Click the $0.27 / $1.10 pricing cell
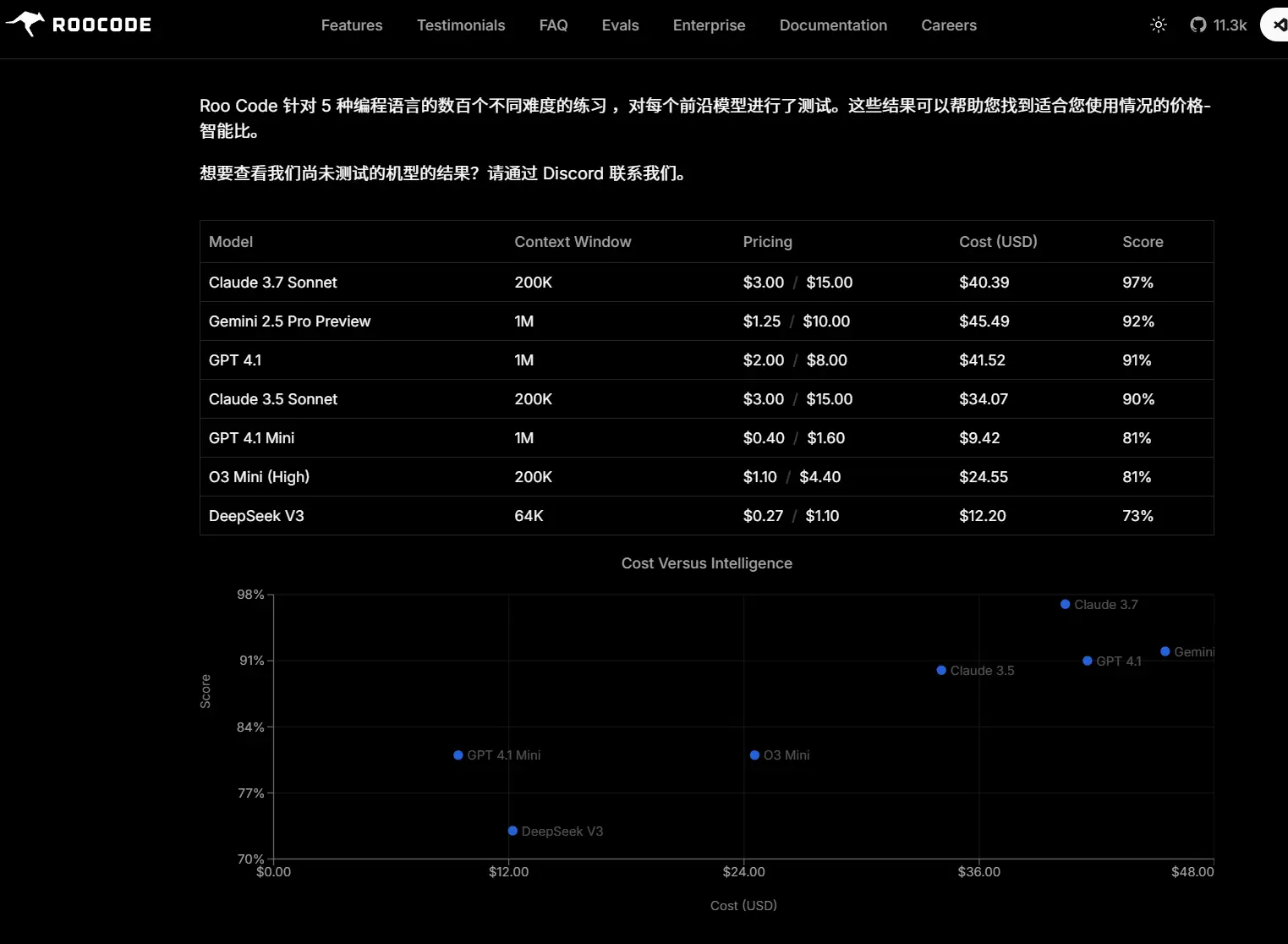Image resolution: width=1288 pixels, height=944 pixels. tap(792, 516)
